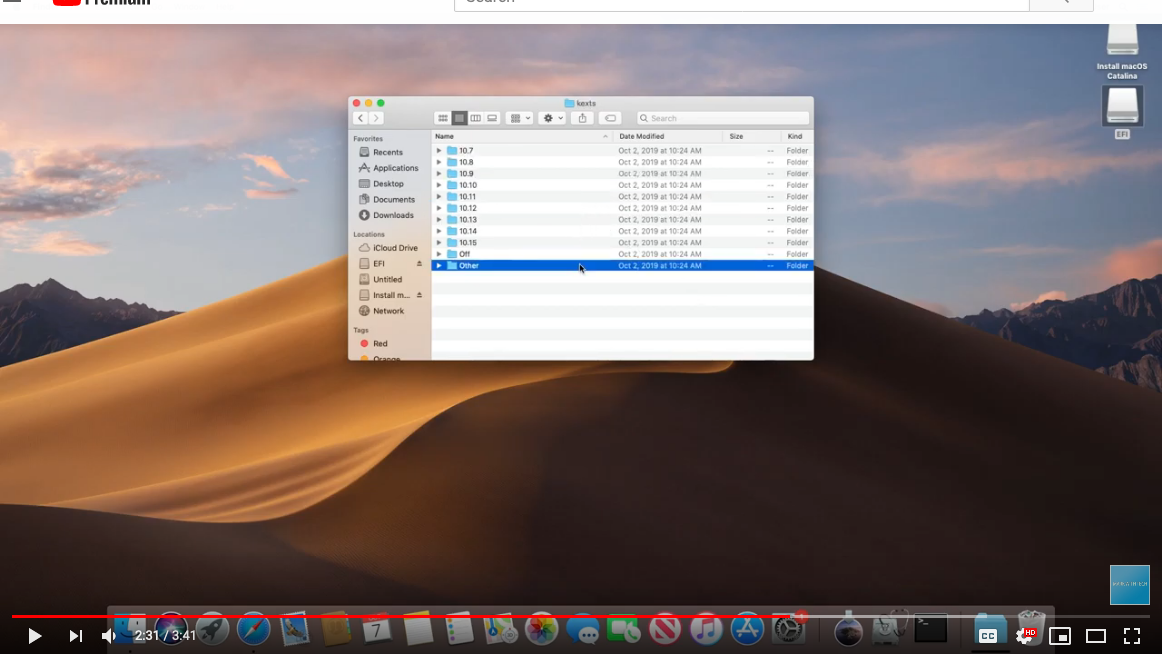The image size is (1162, 654).
Task: Expand the 10.13 folder disclosure triangle
Action: pos(439,219)
